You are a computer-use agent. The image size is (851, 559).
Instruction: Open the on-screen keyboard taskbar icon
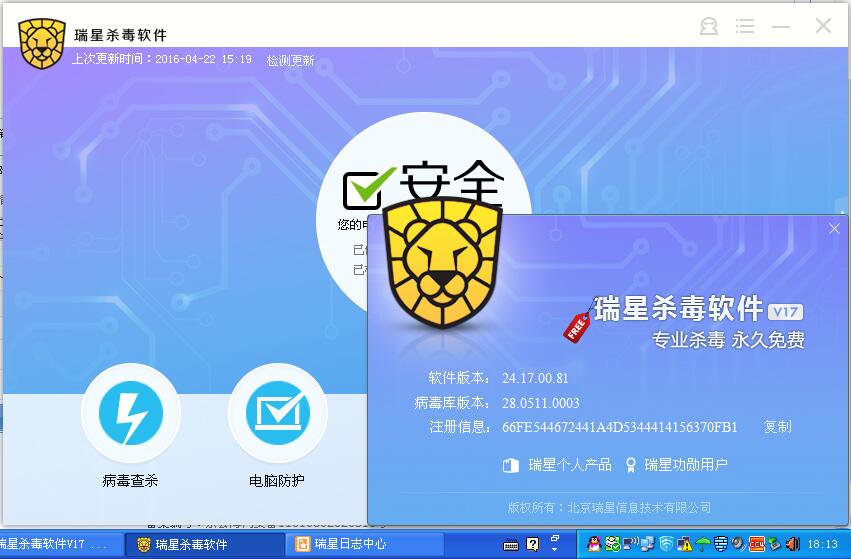click(x=511, y=545)
